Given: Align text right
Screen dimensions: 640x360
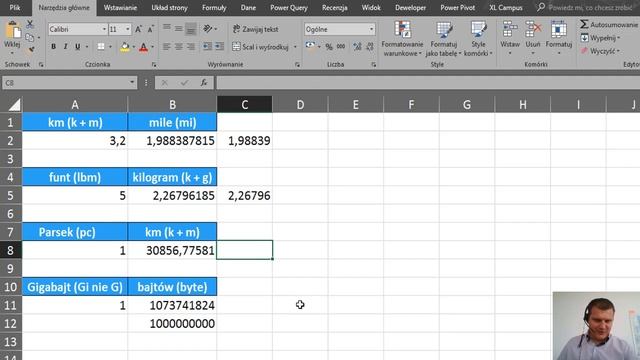Looking at the screenshot, I should point(190,47).
